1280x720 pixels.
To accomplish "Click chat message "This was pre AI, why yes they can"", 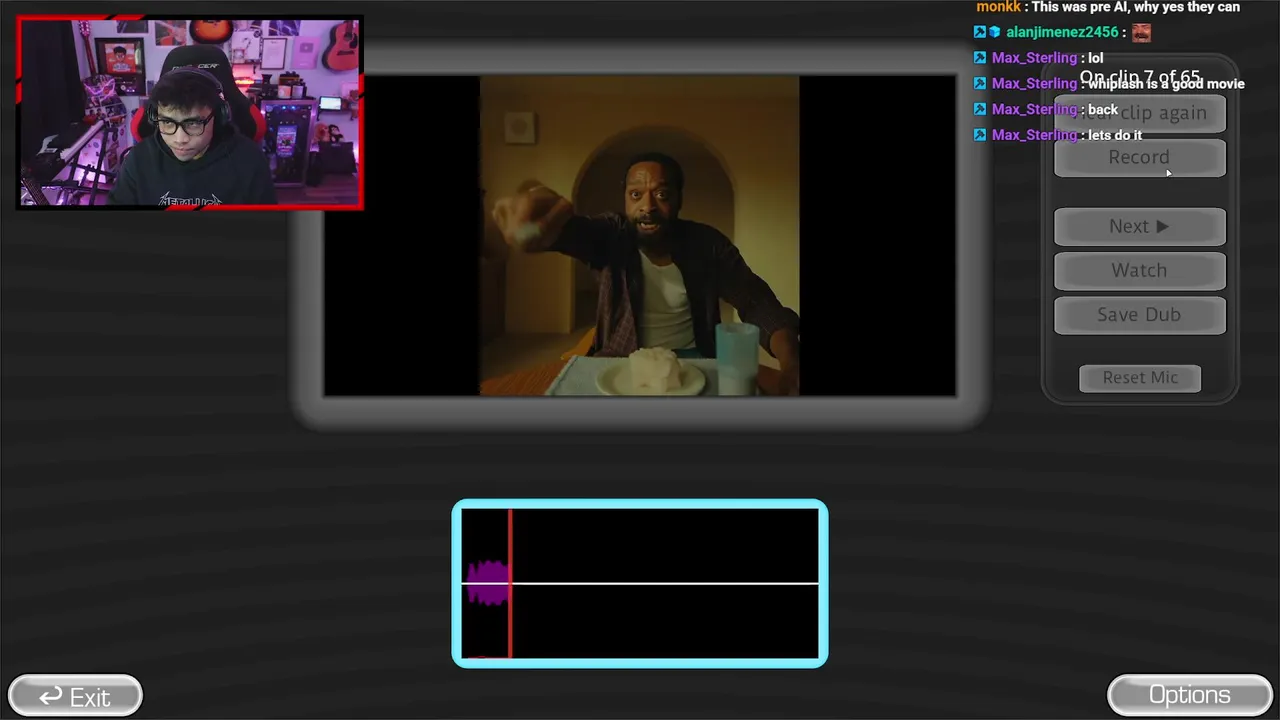I will click(x=1136, y=7).
